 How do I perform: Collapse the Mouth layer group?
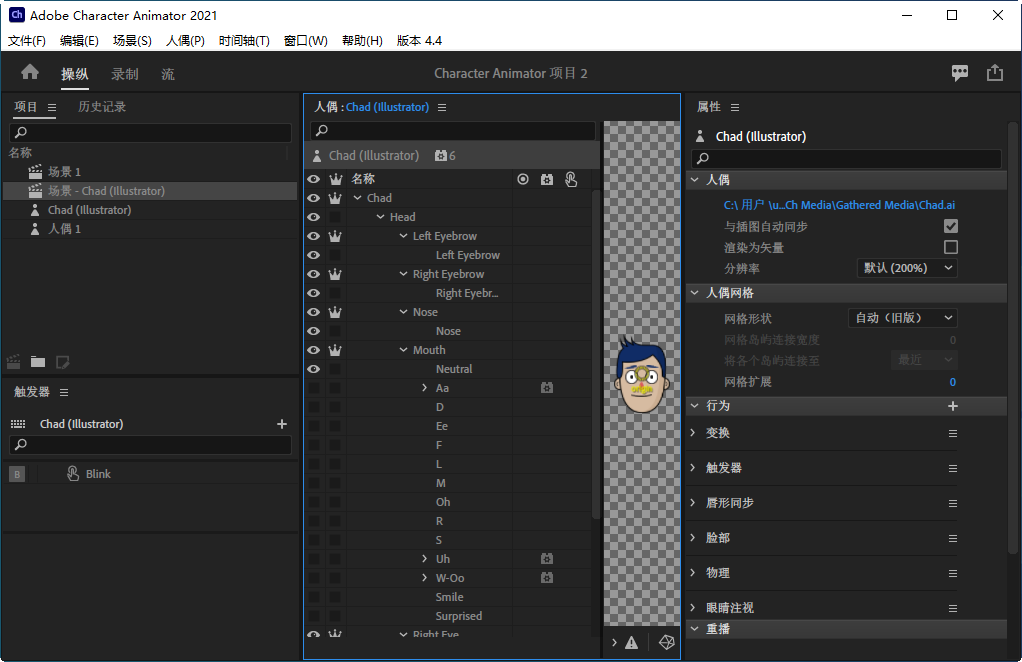coord(405,349)
